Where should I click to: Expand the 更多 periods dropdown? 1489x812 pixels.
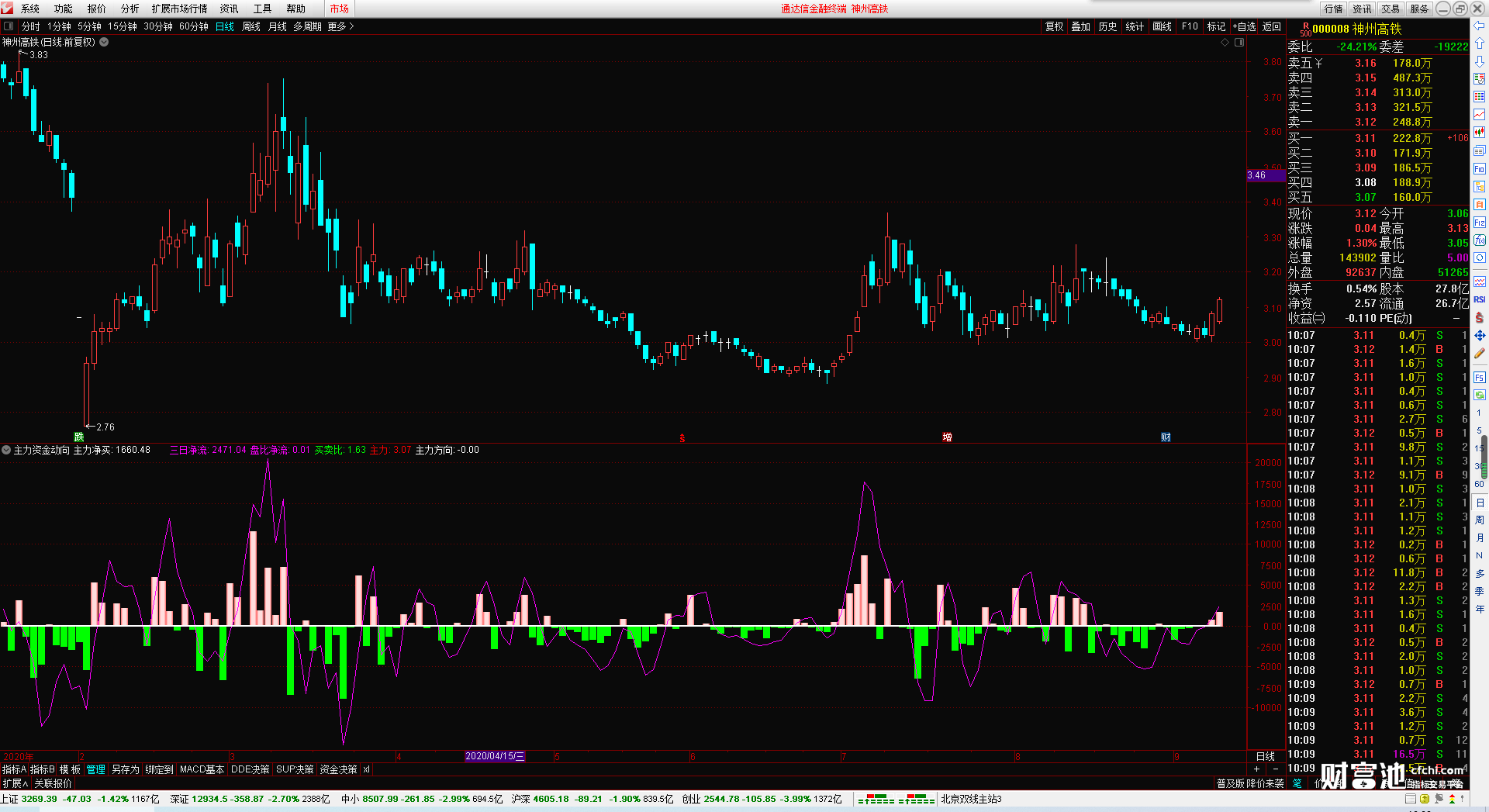coord(340,26)
